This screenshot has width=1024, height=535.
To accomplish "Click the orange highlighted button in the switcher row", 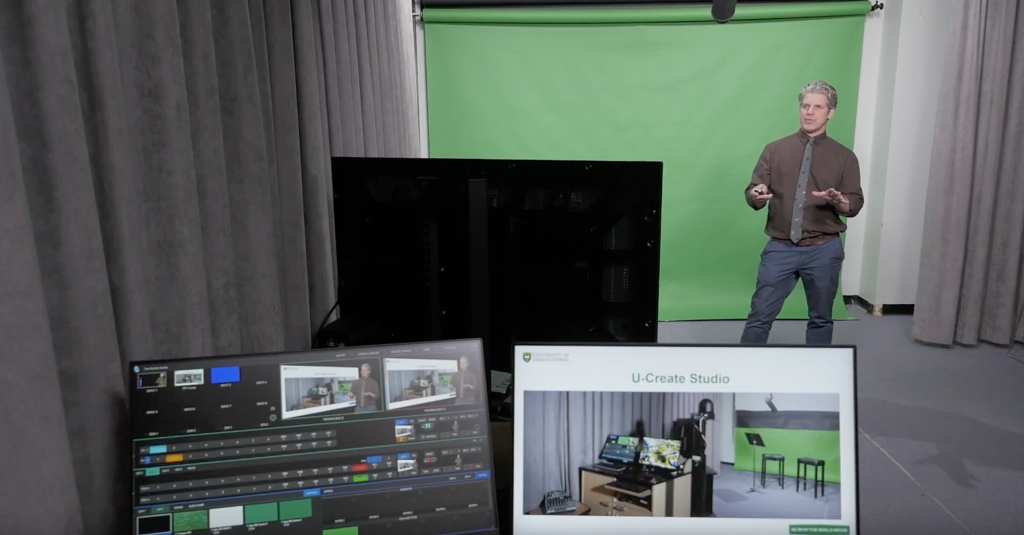I will pyautogui.click(x=174, y=459).
